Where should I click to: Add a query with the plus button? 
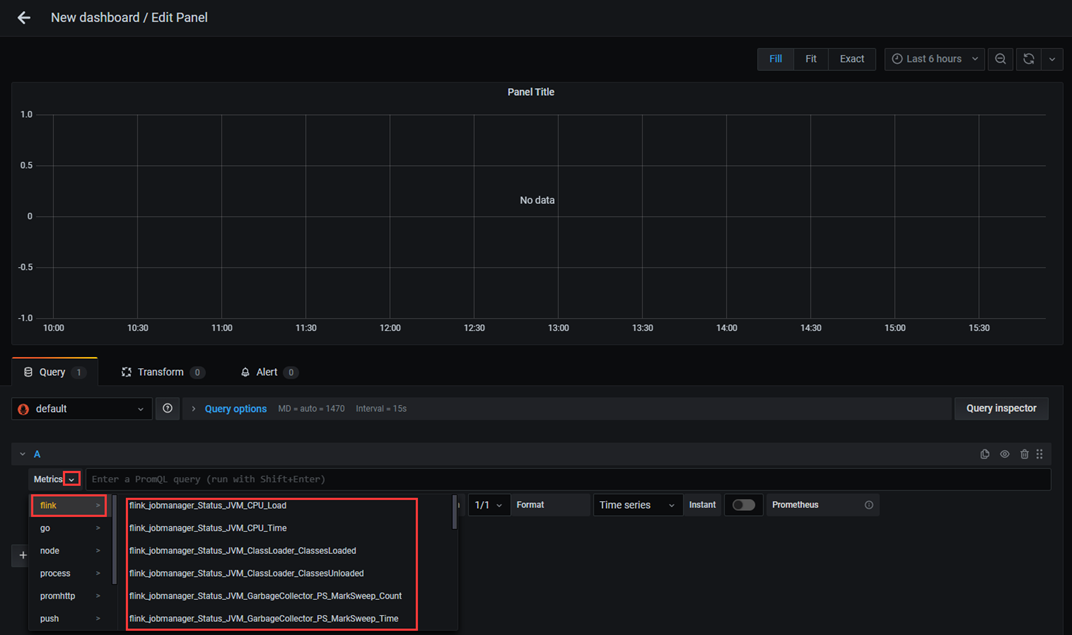(23, 555)
